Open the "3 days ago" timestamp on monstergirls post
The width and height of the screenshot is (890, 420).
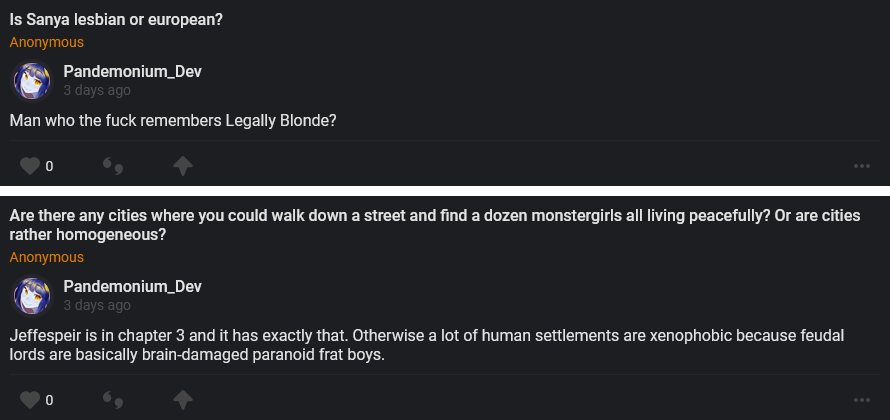tap(96, 305)
